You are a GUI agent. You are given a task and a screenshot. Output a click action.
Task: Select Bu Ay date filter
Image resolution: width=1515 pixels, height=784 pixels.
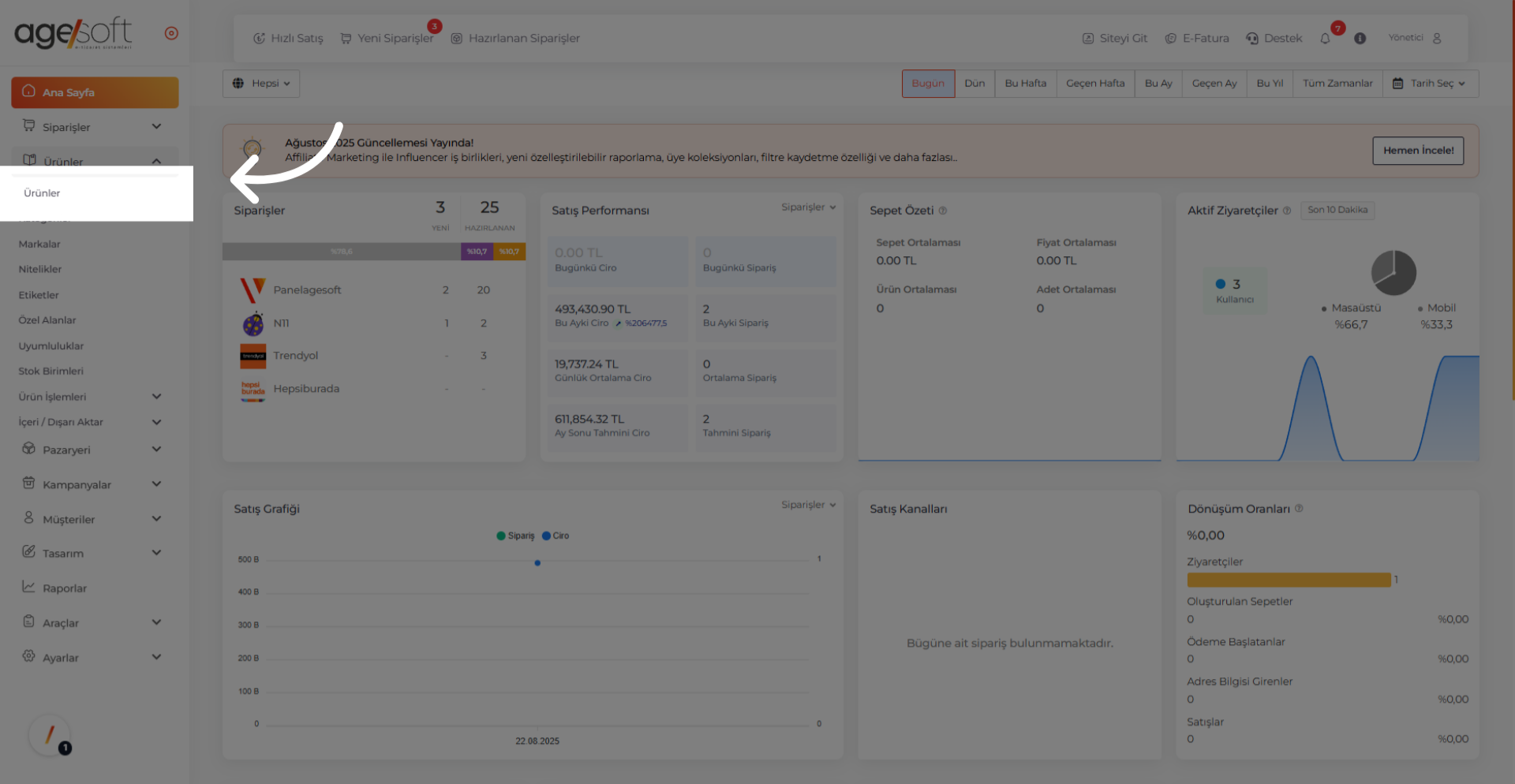point(1158,84)
